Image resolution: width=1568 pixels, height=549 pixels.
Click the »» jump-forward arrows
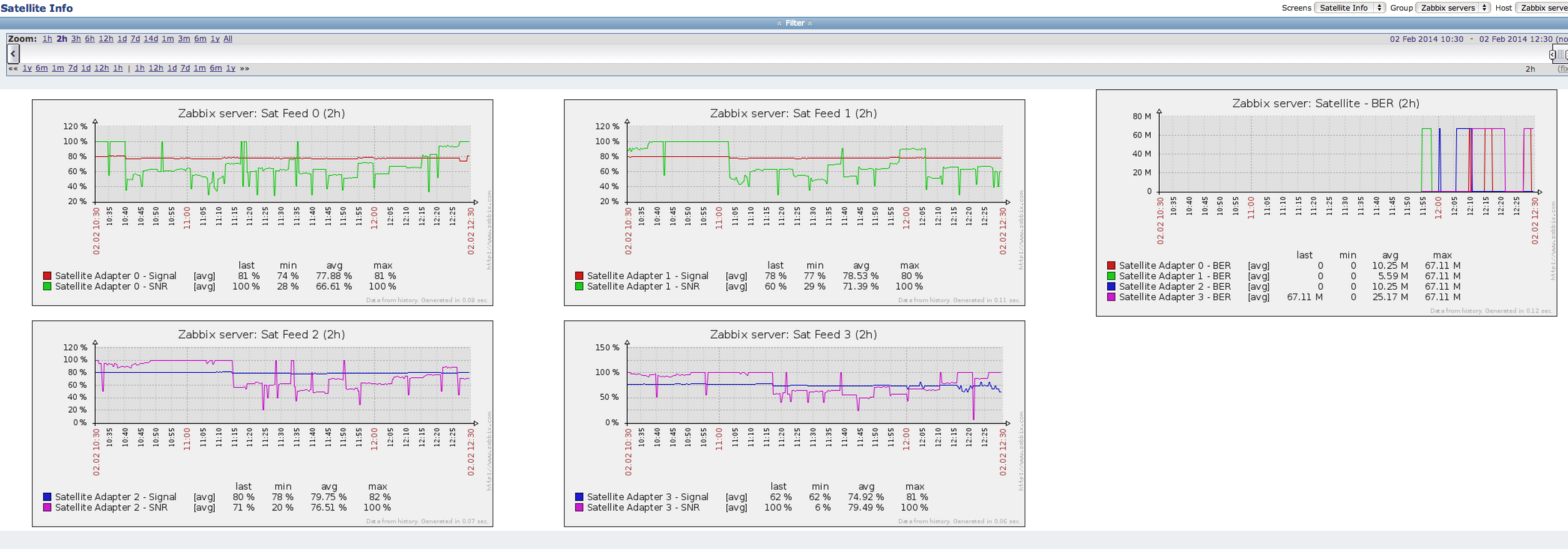245,69
